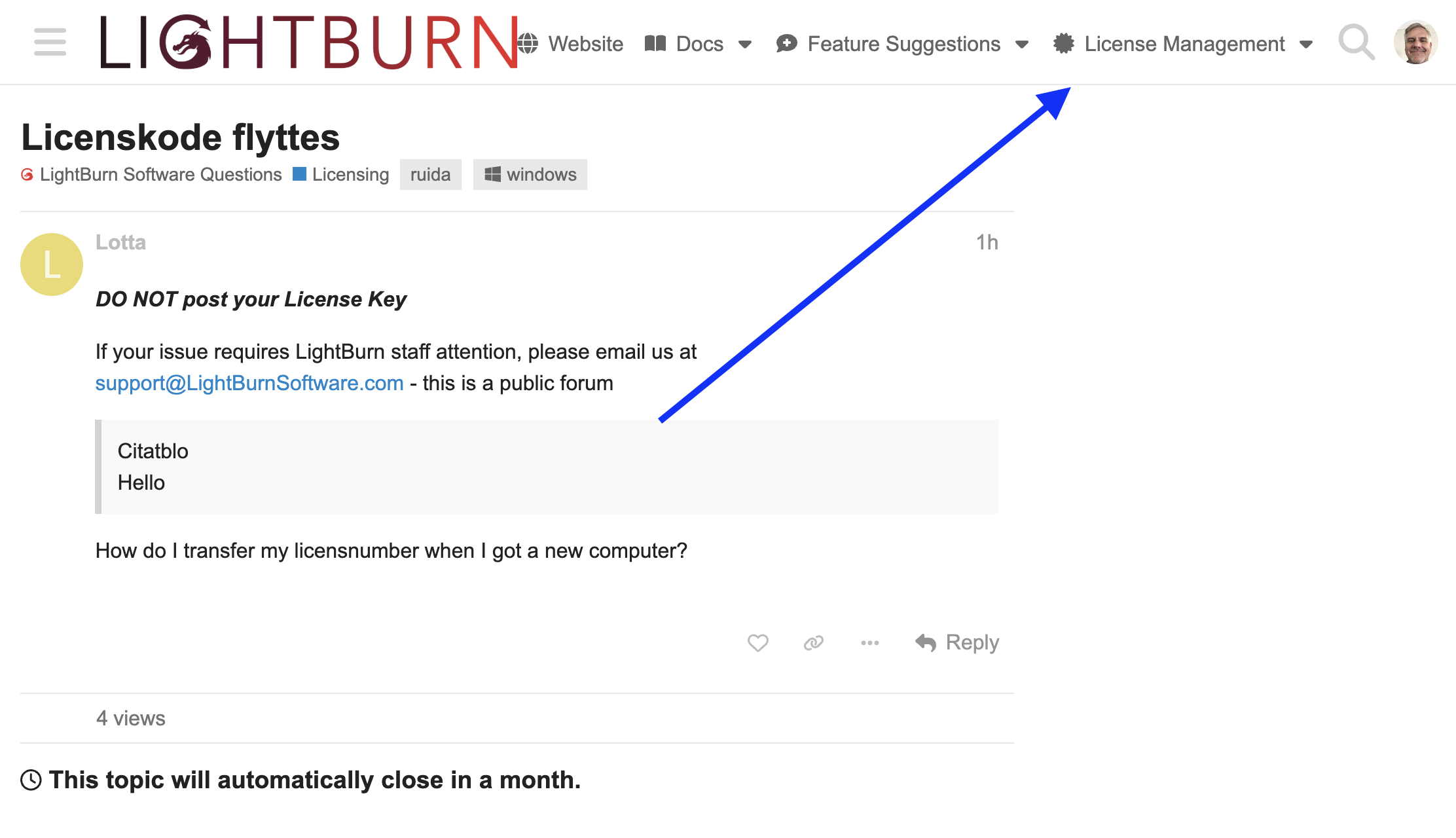
Task: Open the License Management menu
Action: click(x=1184, y=44)
